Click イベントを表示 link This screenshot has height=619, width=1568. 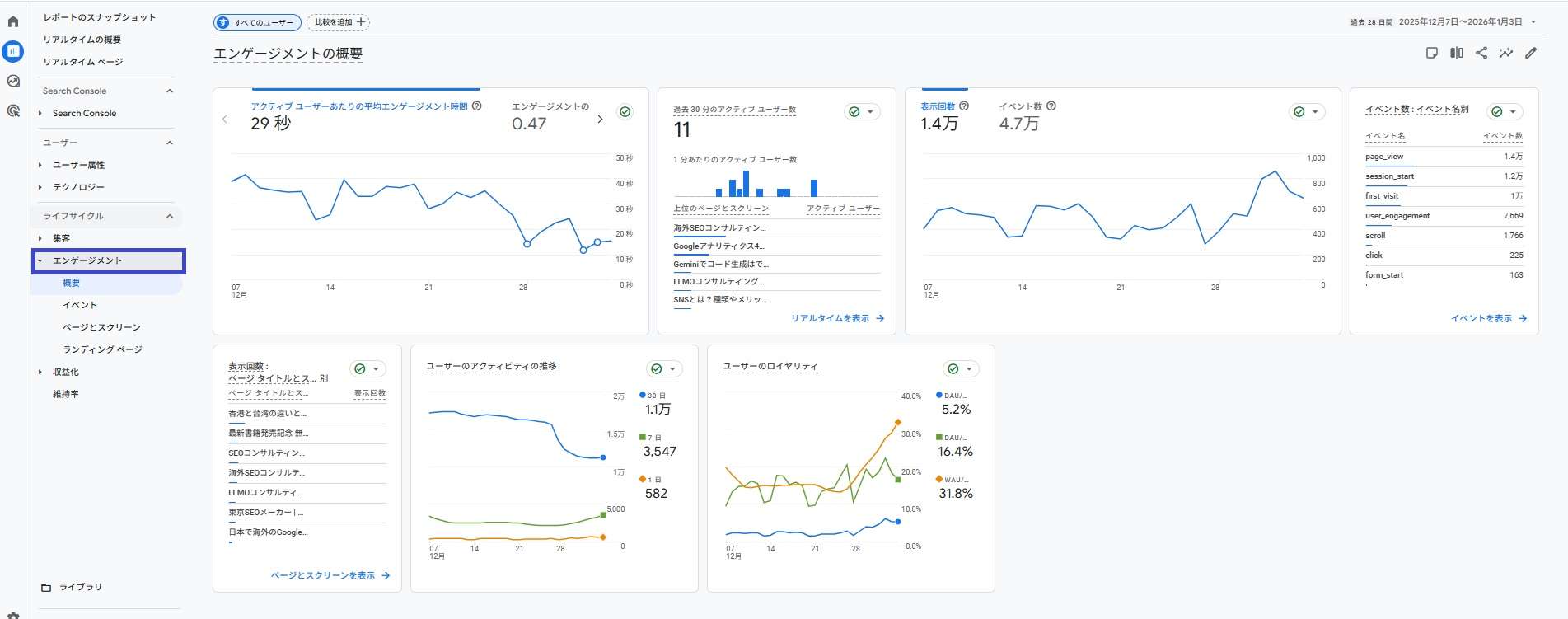1488,318
